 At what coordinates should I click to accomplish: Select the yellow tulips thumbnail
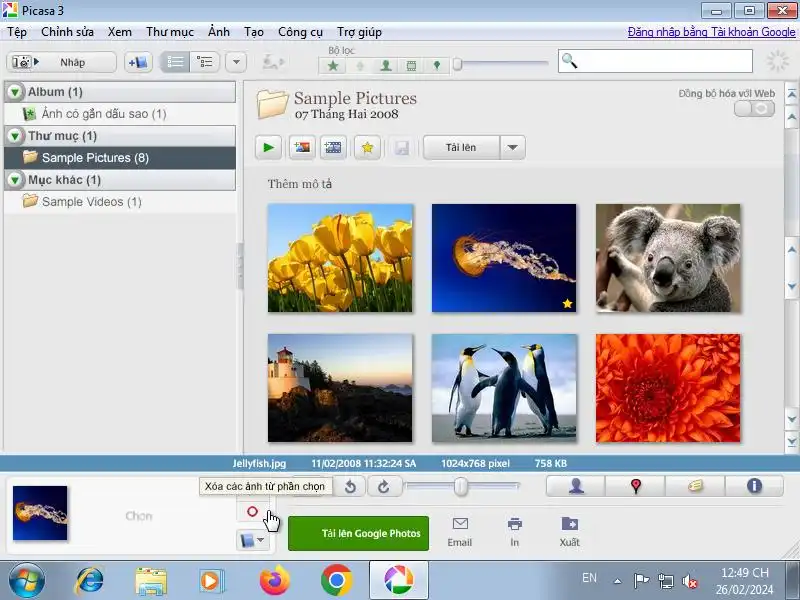(340, 258)
